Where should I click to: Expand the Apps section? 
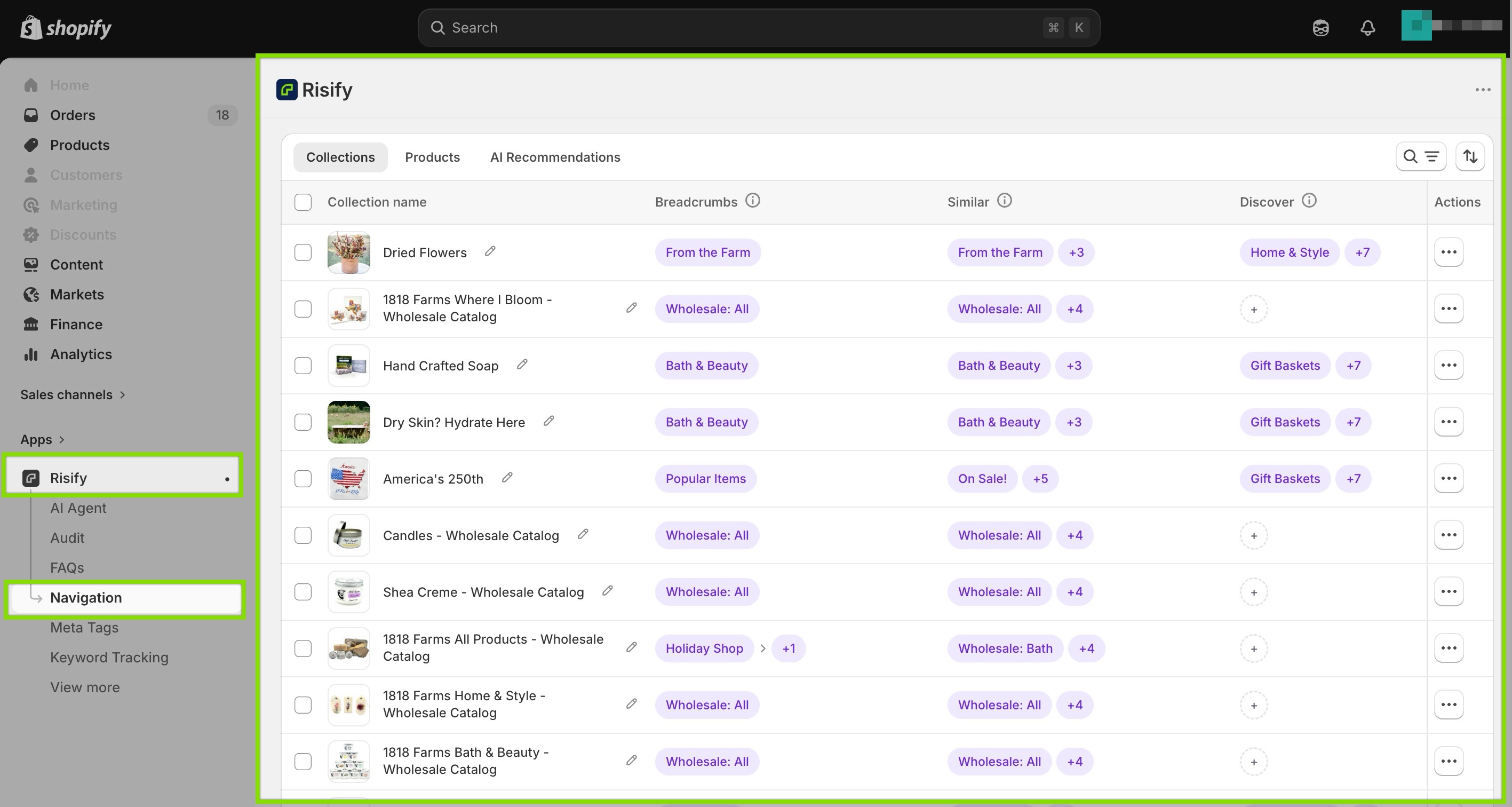[42, 439]
